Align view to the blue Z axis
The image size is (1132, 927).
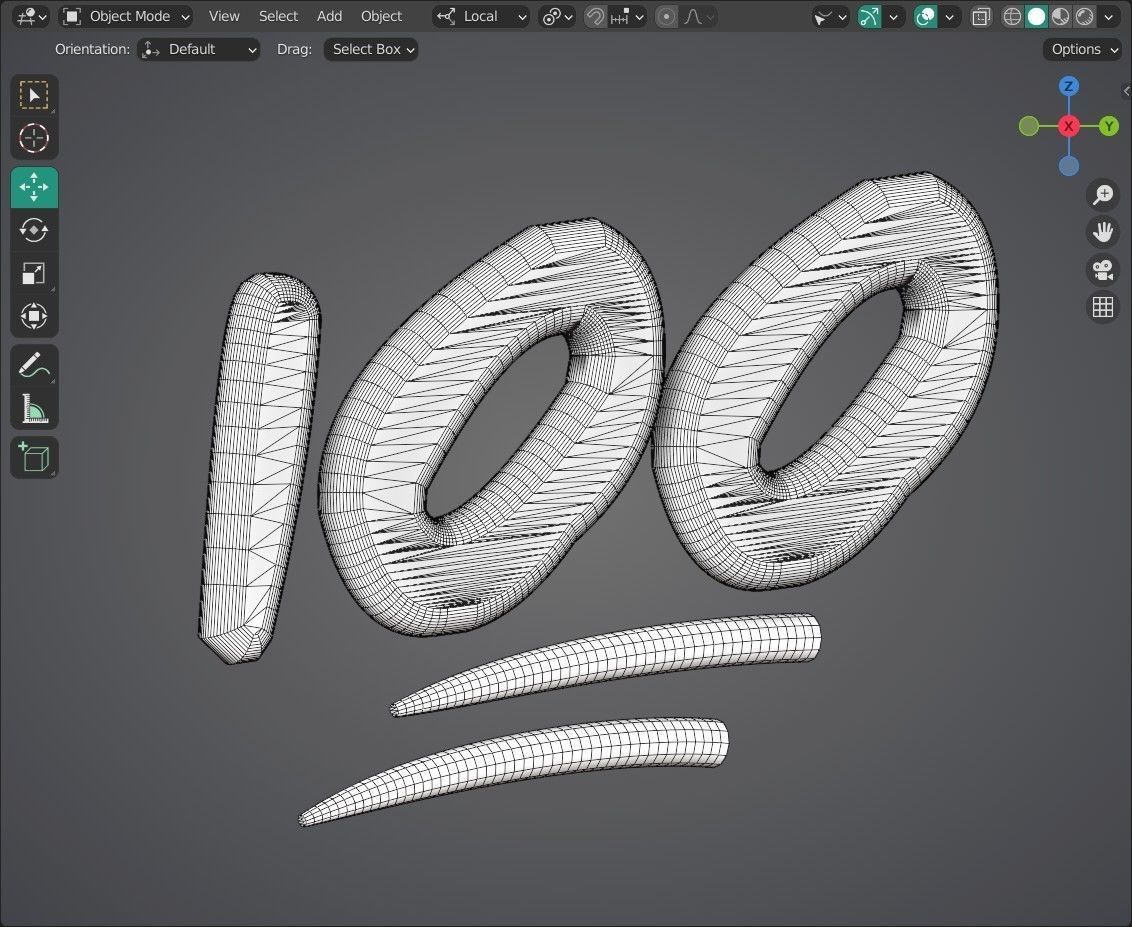(x=1068, y=87)
